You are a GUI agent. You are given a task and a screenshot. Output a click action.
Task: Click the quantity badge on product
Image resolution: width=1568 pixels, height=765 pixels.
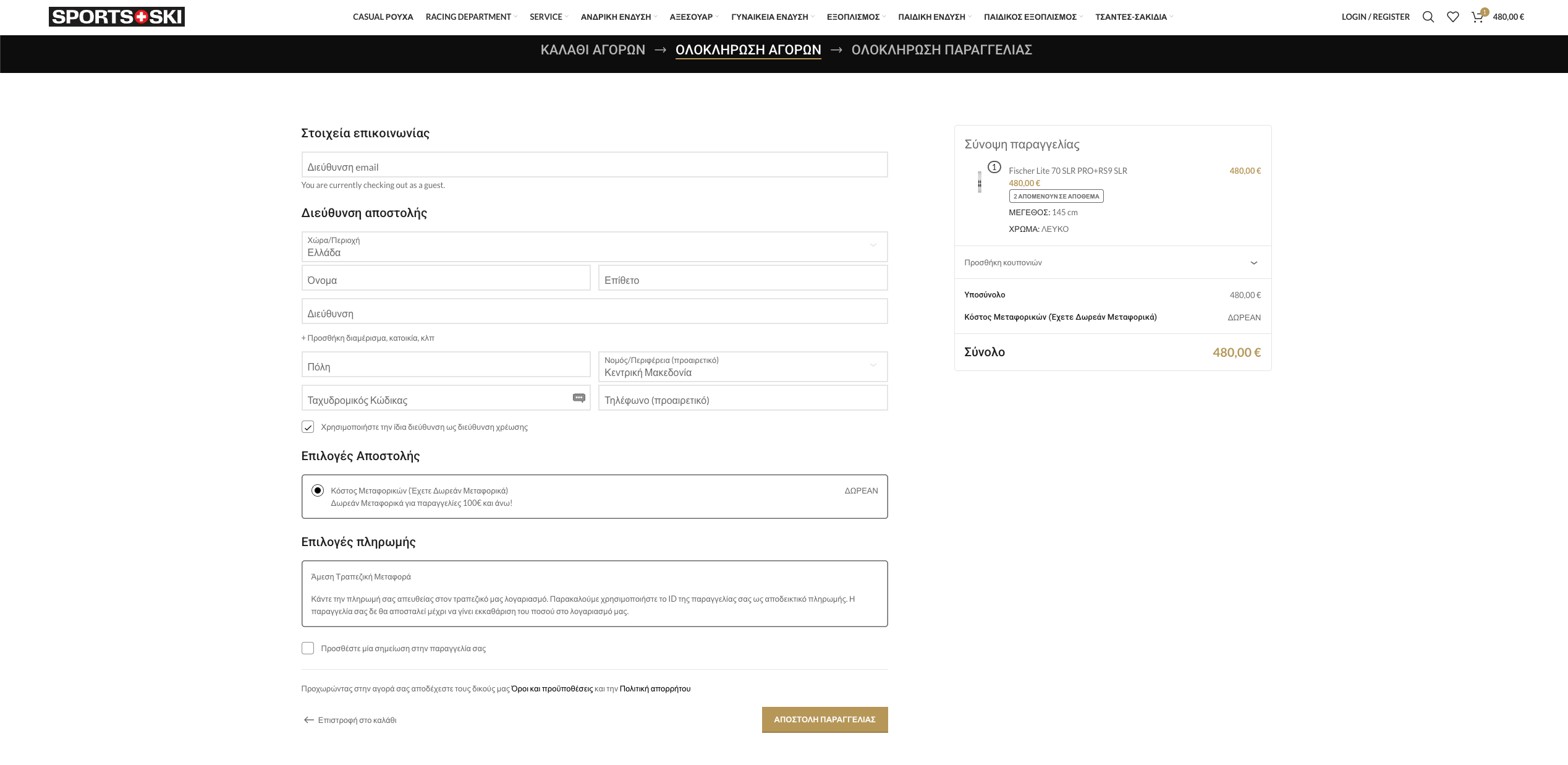994,167
